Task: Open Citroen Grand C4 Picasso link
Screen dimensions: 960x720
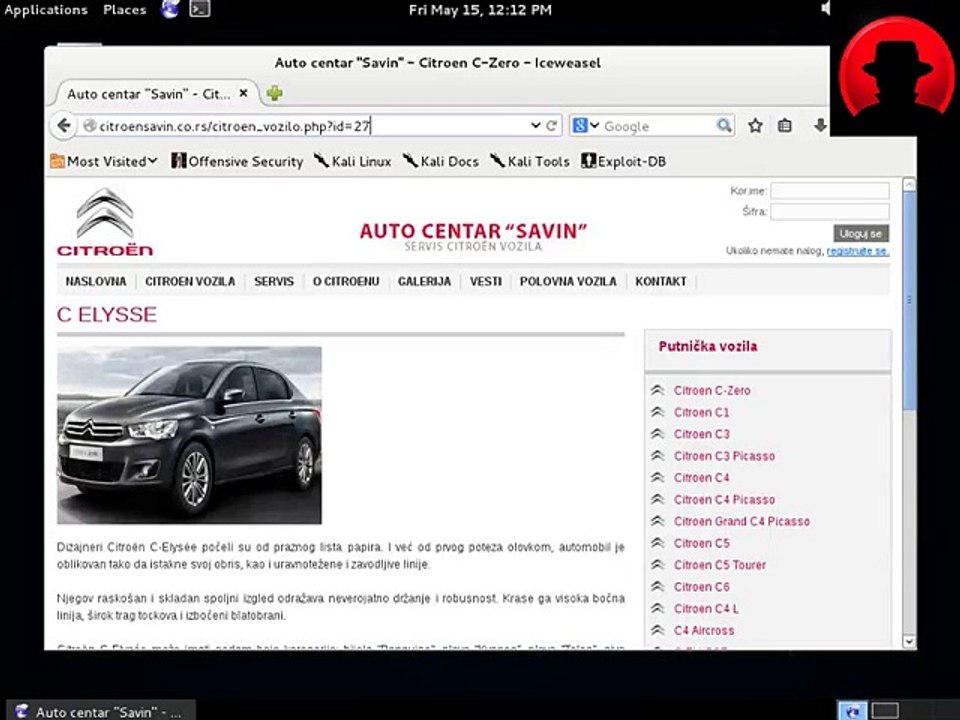Action: coord(741,522)
